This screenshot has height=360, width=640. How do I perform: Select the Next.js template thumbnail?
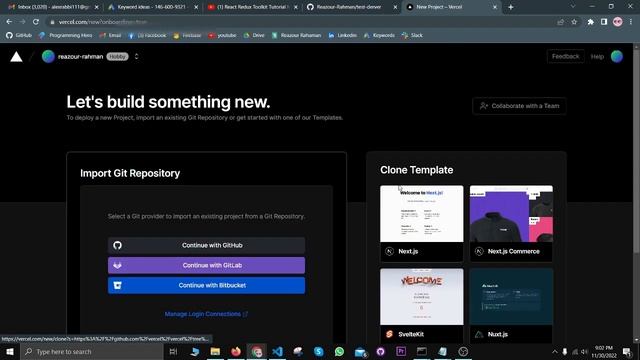pos(422,214)
